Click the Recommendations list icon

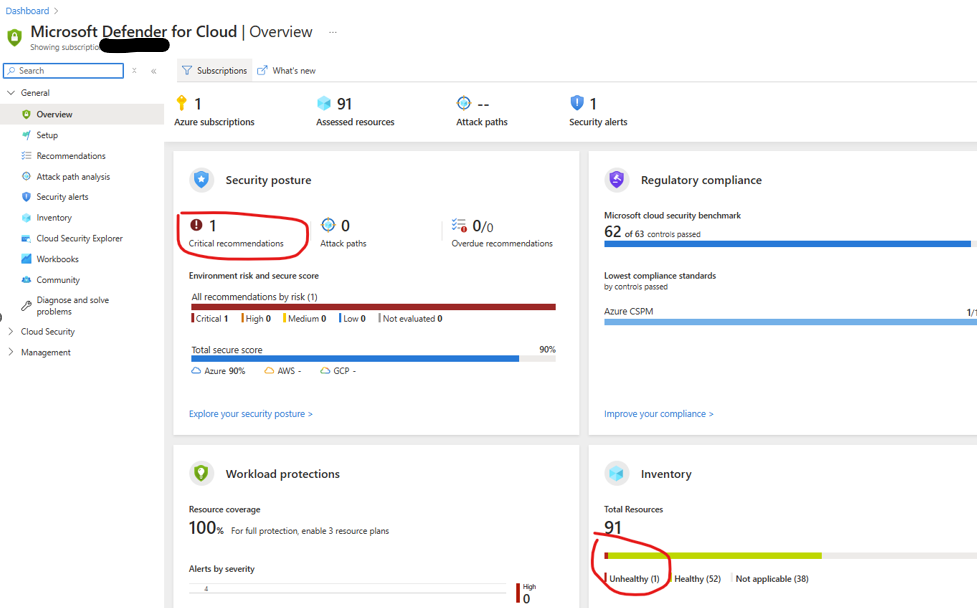26,155
